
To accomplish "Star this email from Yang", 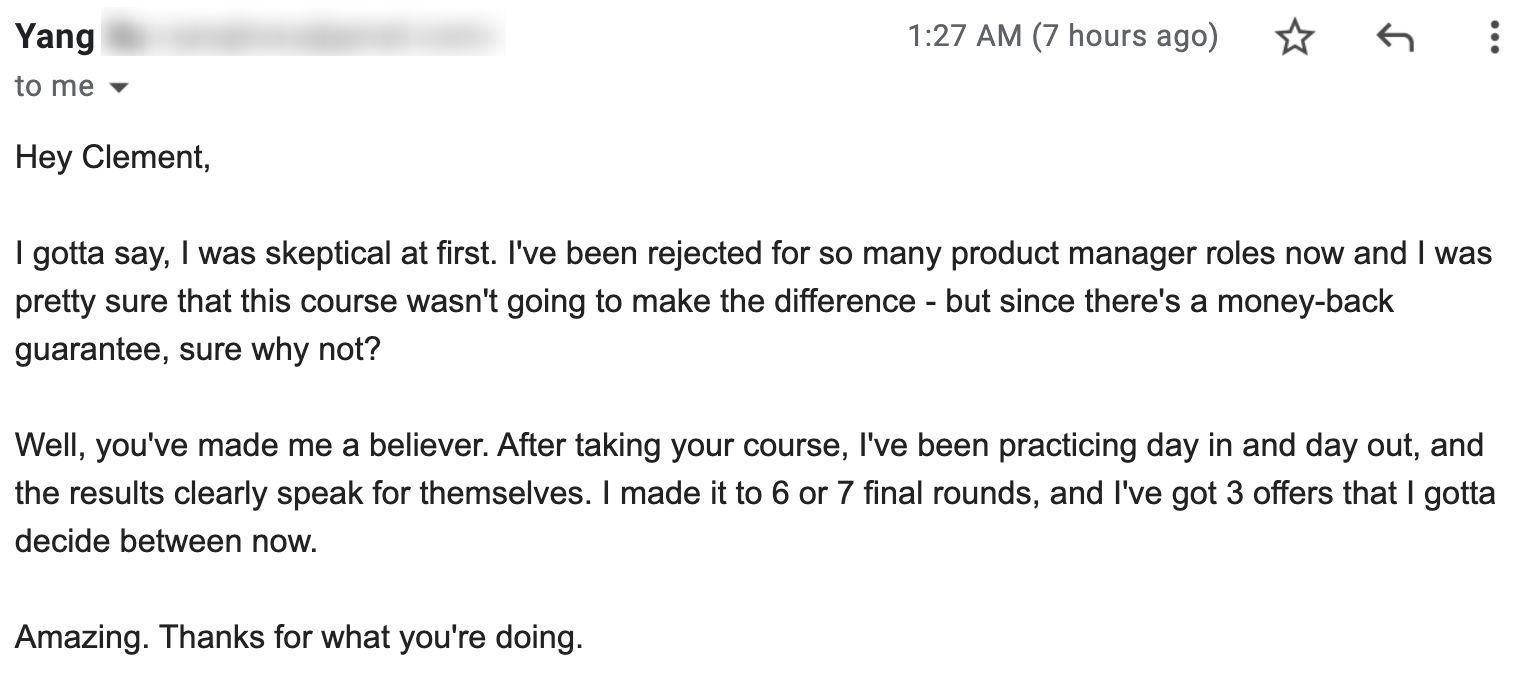I will click(x=1295, y=38).
